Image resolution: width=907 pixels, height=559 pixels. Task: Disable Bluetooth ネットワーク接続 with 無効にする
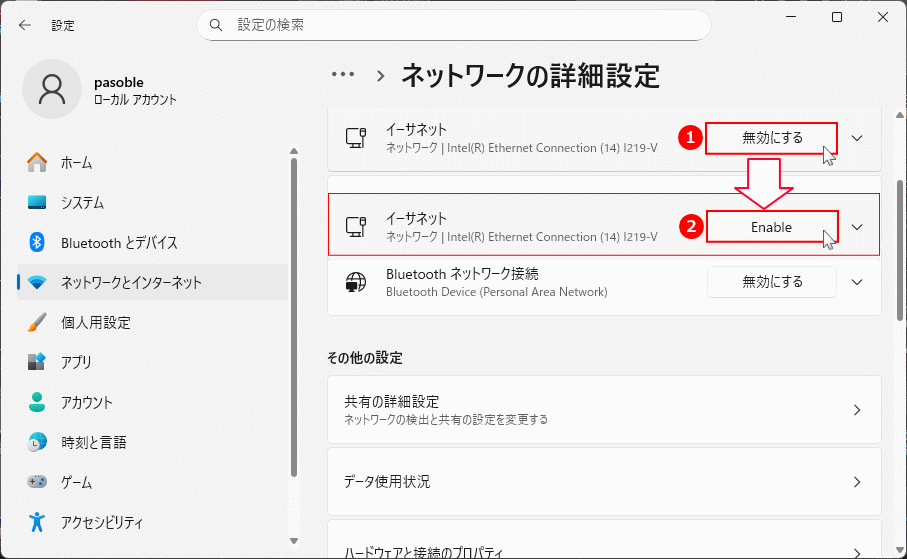click(772, 282)
